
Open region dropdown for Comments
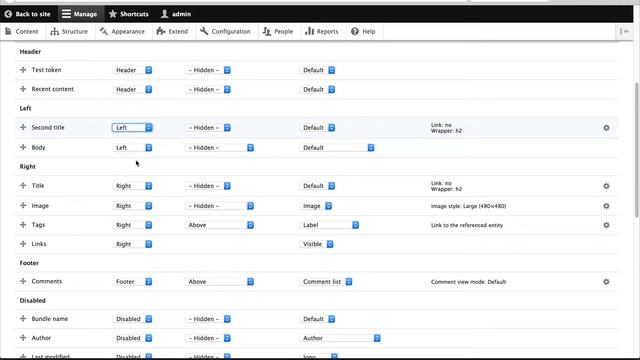[132, 282]
